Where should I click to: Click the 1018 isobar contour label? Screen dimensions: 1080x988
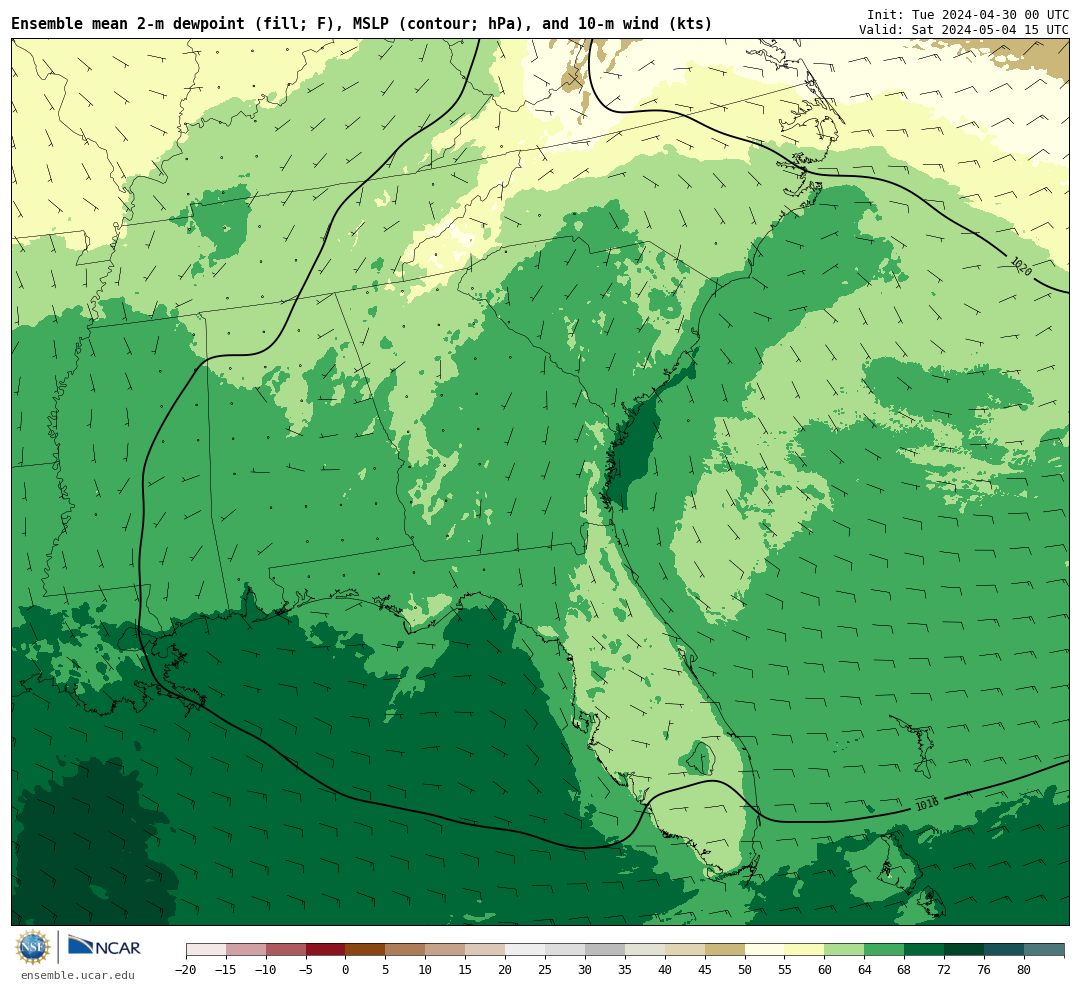point(927,804)
